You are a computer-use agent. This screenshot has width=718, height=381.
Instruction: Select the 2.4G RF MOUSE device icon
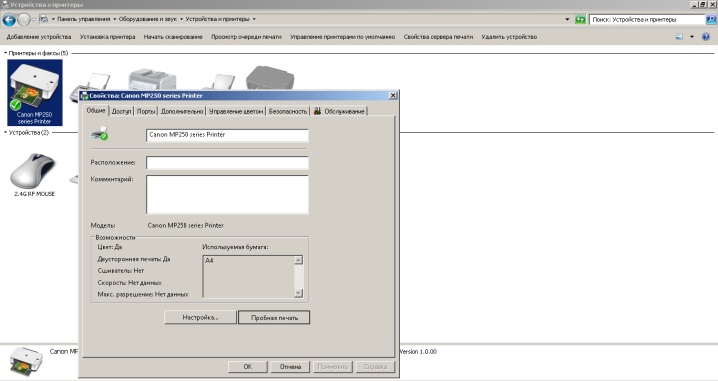coord(34,175)
